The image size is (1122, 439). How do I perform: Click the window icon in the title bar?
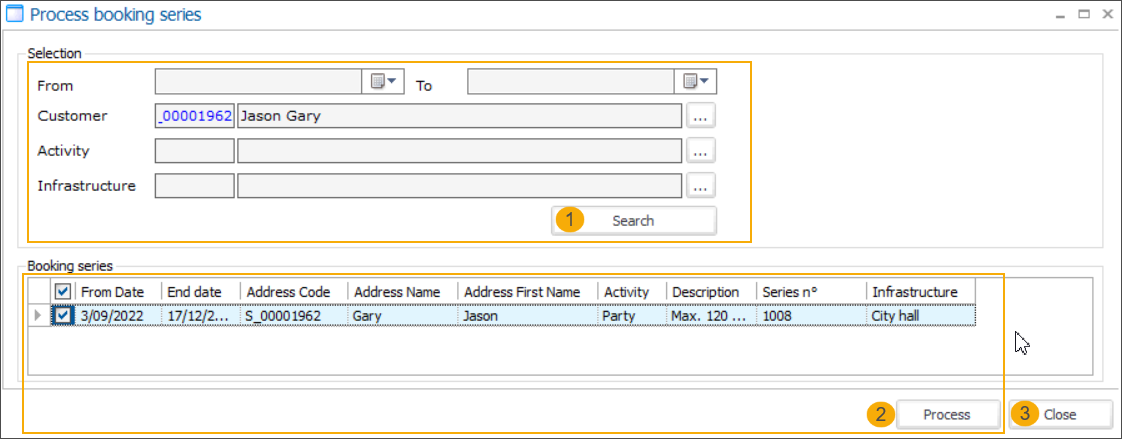(14, 14)
